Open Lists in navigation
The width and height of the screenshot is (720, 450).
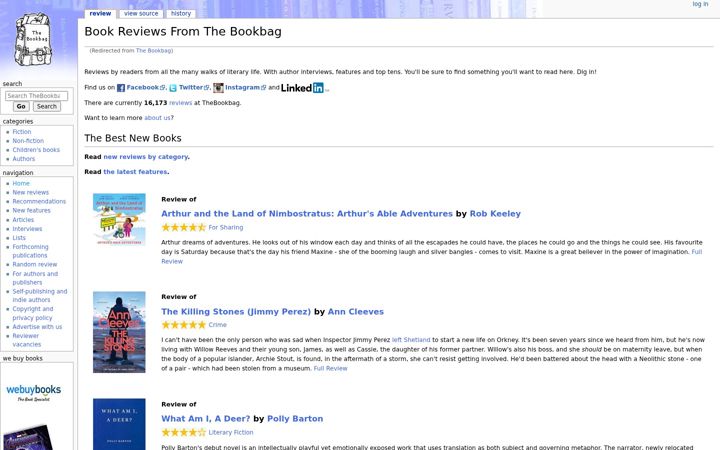[19, 238]
